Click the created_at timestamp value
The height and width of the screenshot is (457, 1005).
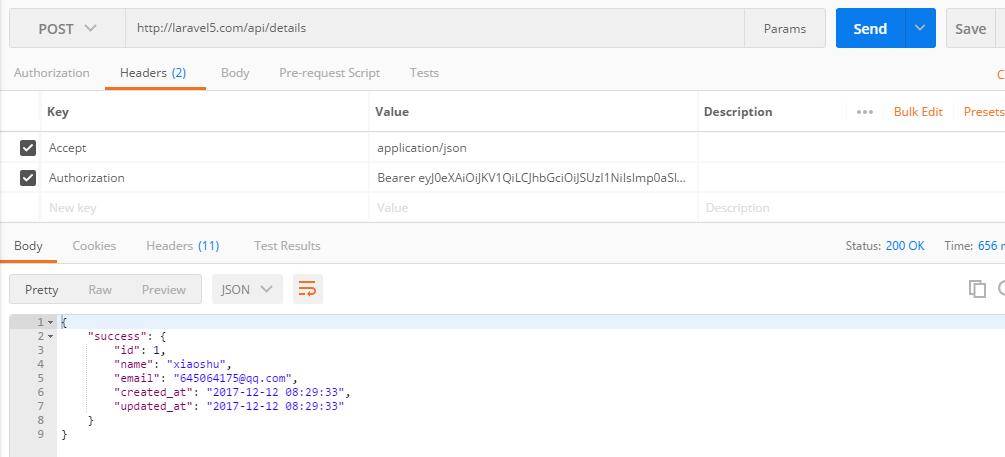coord(276,392)
